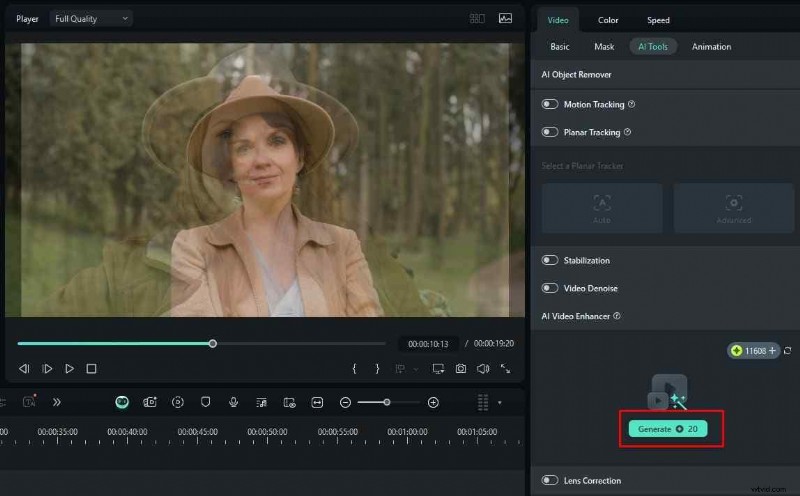This screenshot has width=800, height=496.
Task: Expand more timeline tools with double chevron
Action: point(57,402)
